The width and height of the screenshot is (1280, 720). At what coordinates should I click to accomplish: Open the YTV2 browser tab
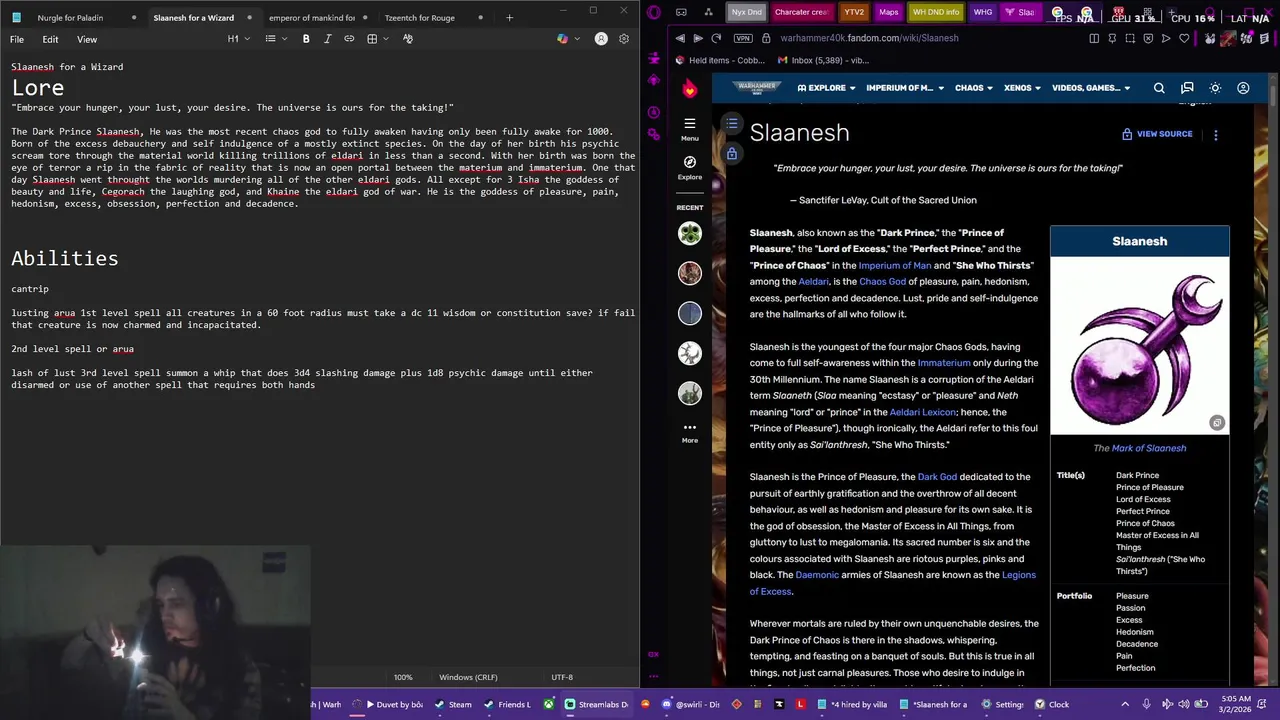click(854, 12)
